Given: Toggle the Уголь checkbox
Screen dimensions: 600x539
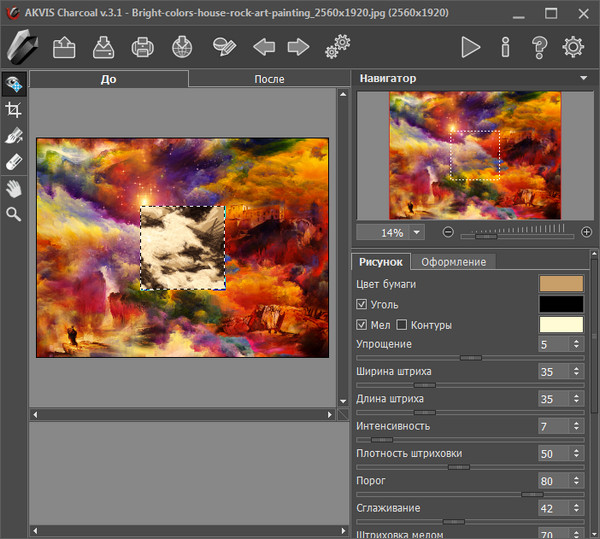Looking at the screenshot, I should click(362, 304).
